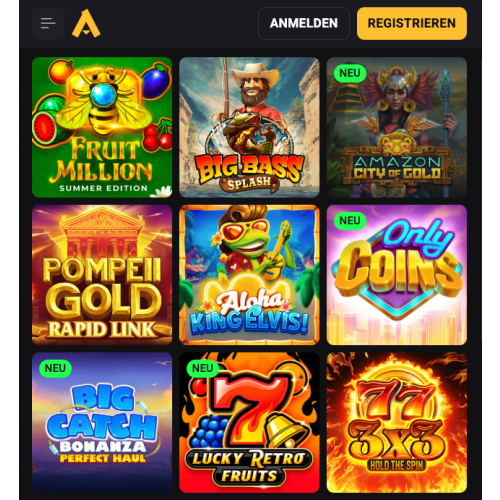500x500 pixels.
Task: Click NEU badge on Only Coins
Action: point(350,221)
